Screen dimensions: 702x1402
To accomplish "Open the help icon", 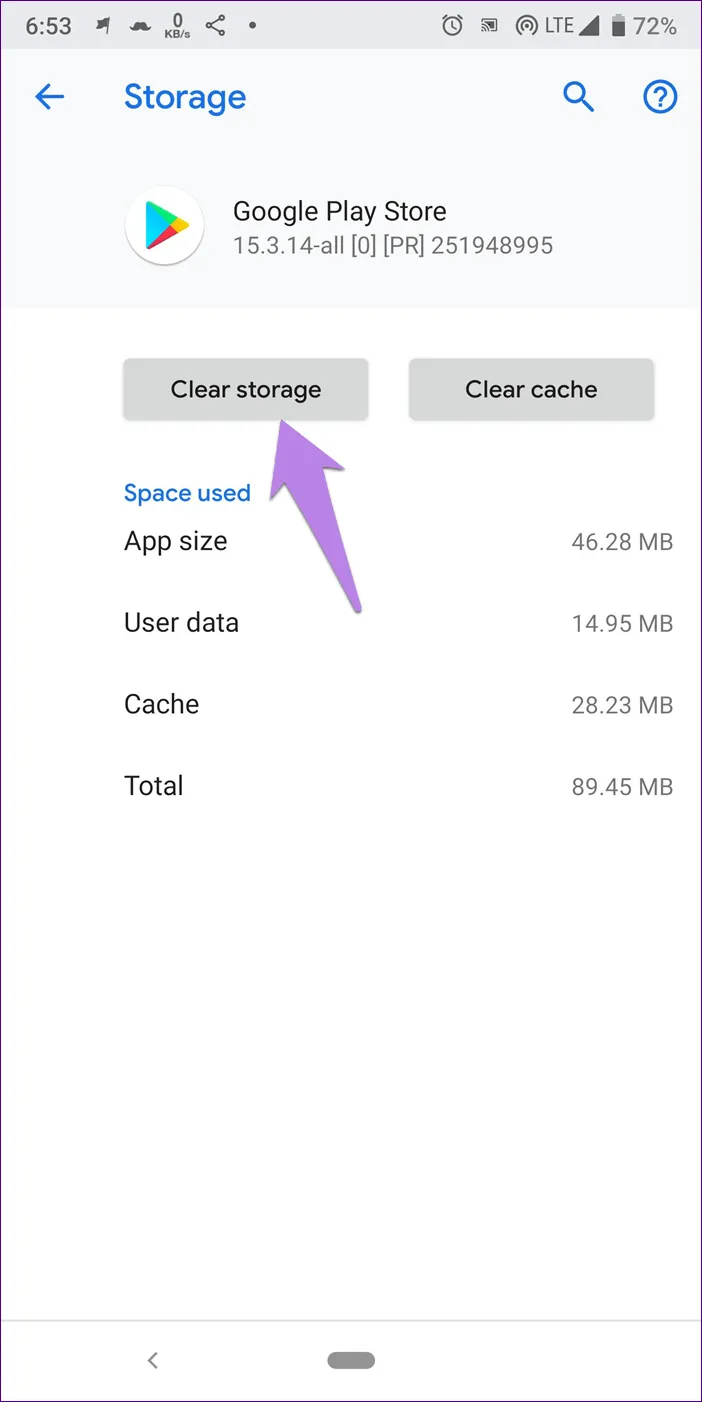I will (659, 97).
